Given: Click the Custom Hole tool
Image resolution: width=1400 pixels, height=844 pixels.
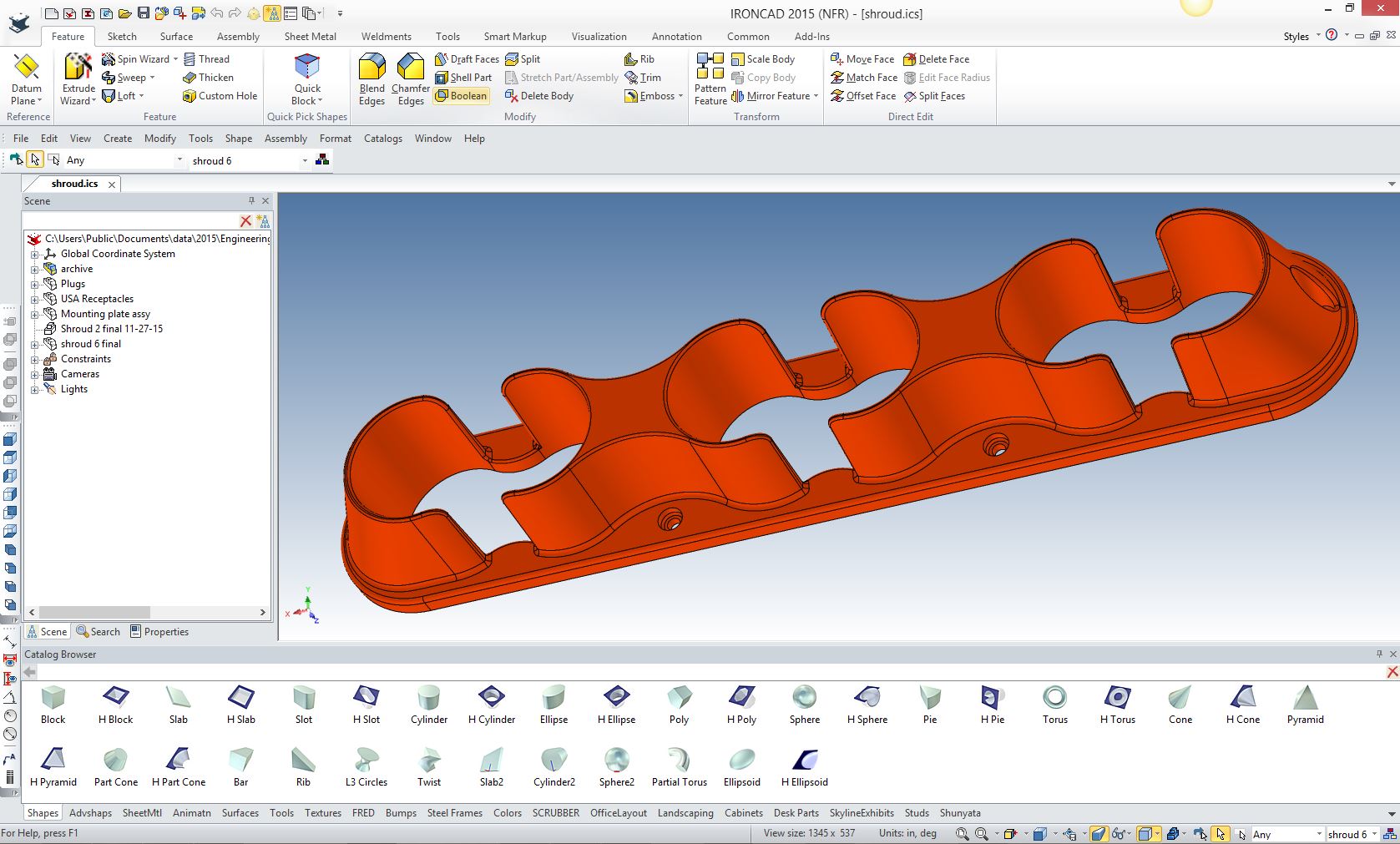Looking at the screenshot, I should pos(220,96).
